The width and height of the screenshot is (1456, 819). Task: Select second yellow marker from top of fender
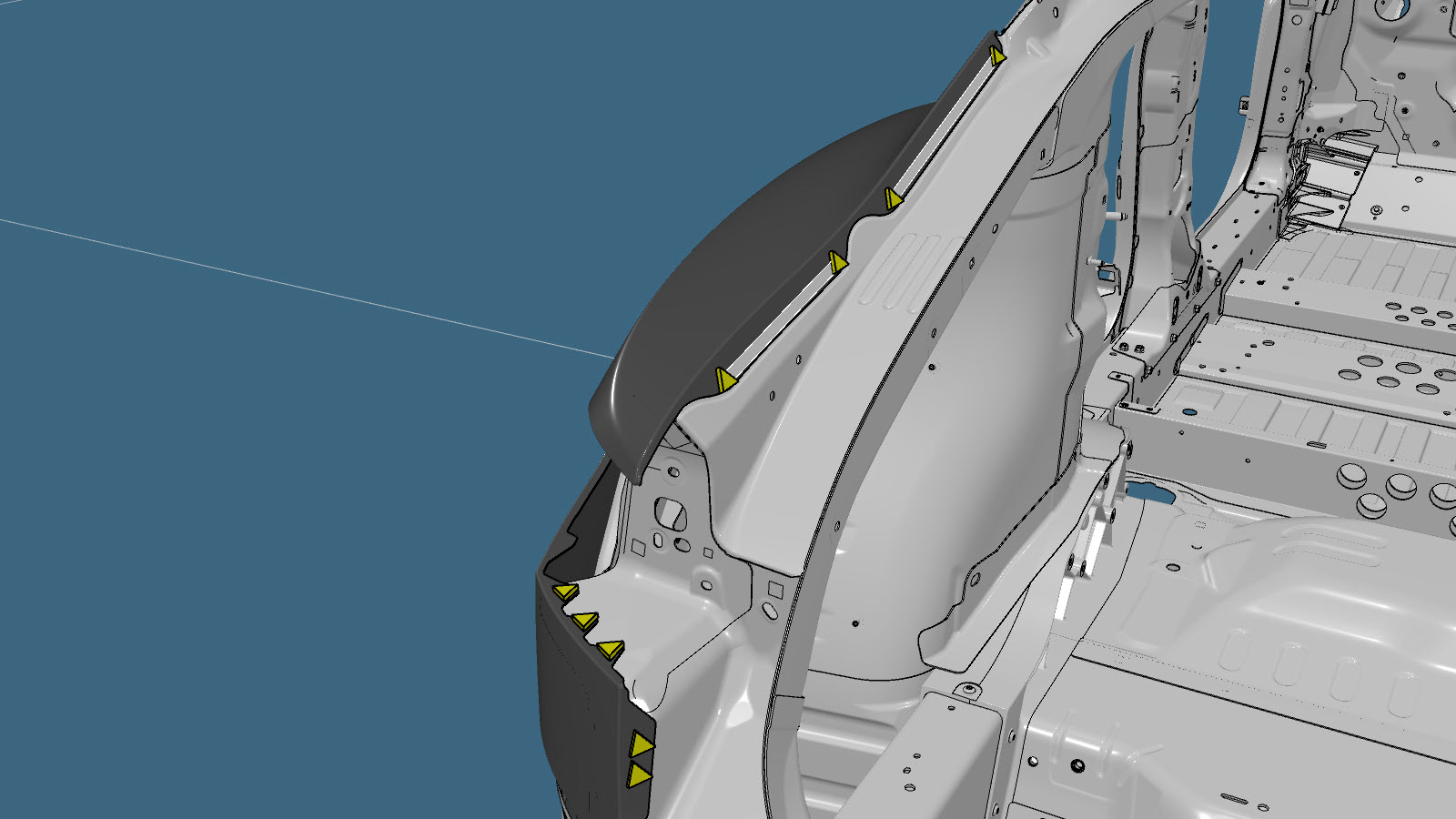click(893, 198)
